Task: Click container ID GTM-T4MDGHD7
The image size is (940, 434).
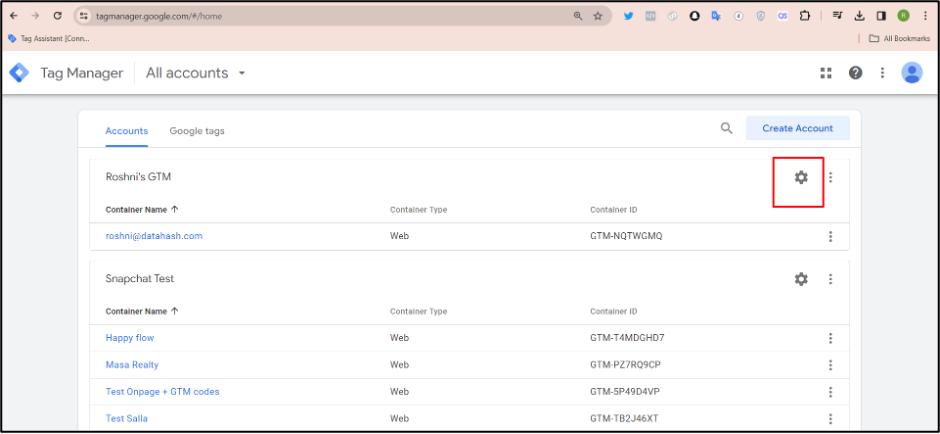Action: pyautogui.click(x=627, y=338)
